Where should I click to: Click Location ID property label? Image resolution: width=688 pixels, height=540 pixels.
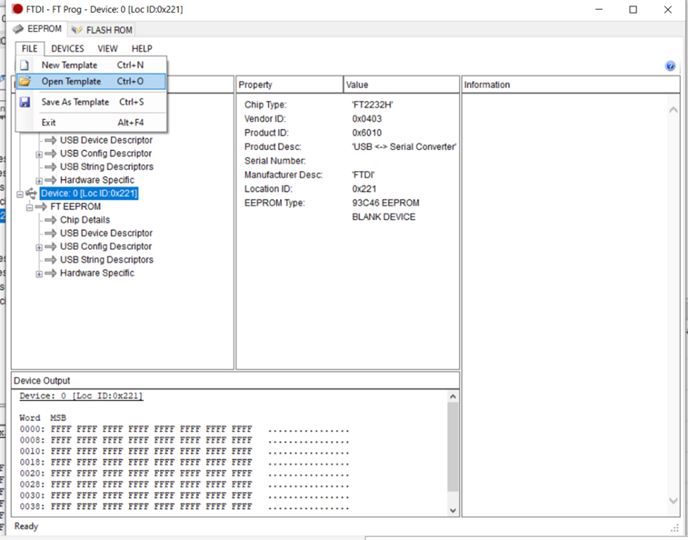268,189
